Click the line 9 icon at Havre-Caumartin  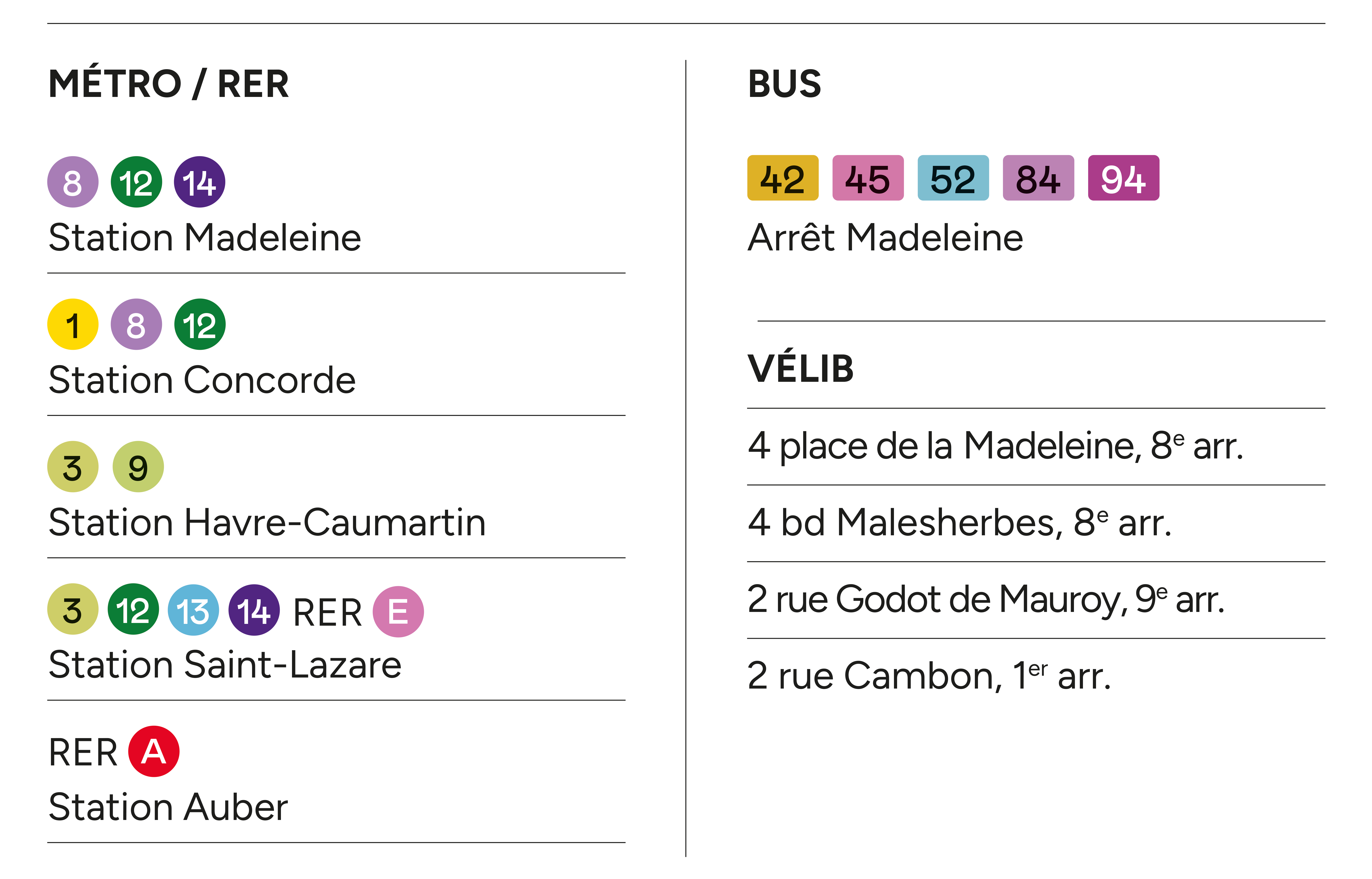pyautogui.click(x=138, y=467)
